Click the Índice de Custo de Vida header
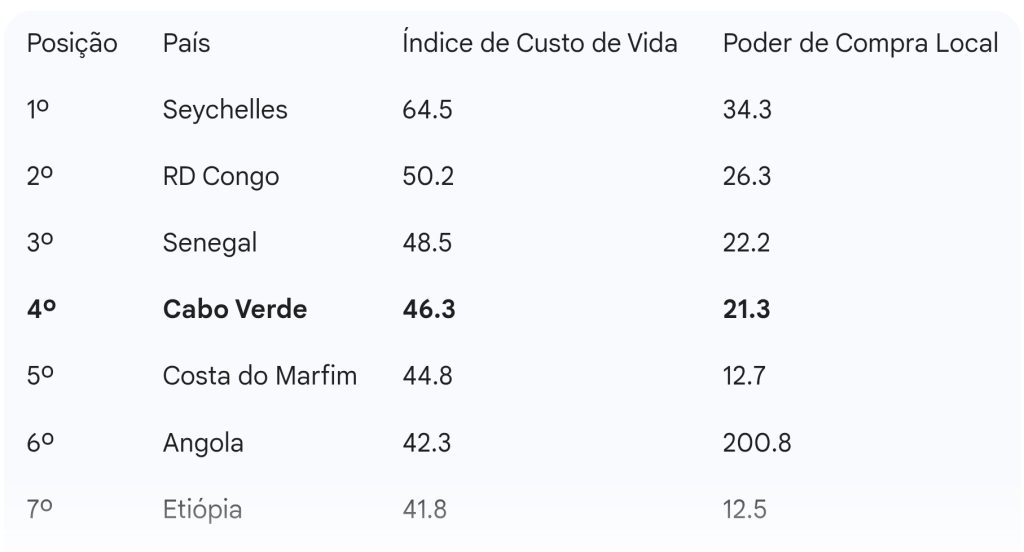Image resolution: width=1024 pixels, height=552 pixels. coord(539,44)
